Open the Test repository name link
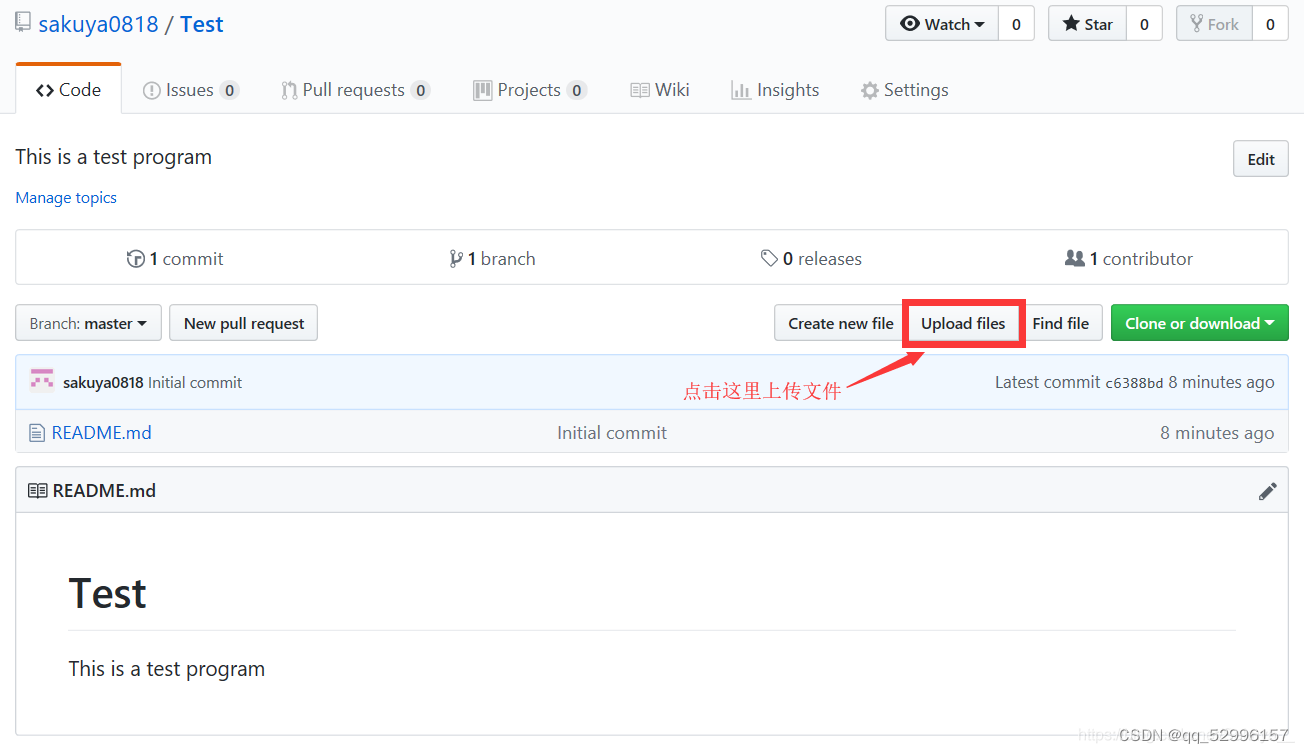This screenshot has height=753, width=1304. pyautogui.click(x=202, y=24)
